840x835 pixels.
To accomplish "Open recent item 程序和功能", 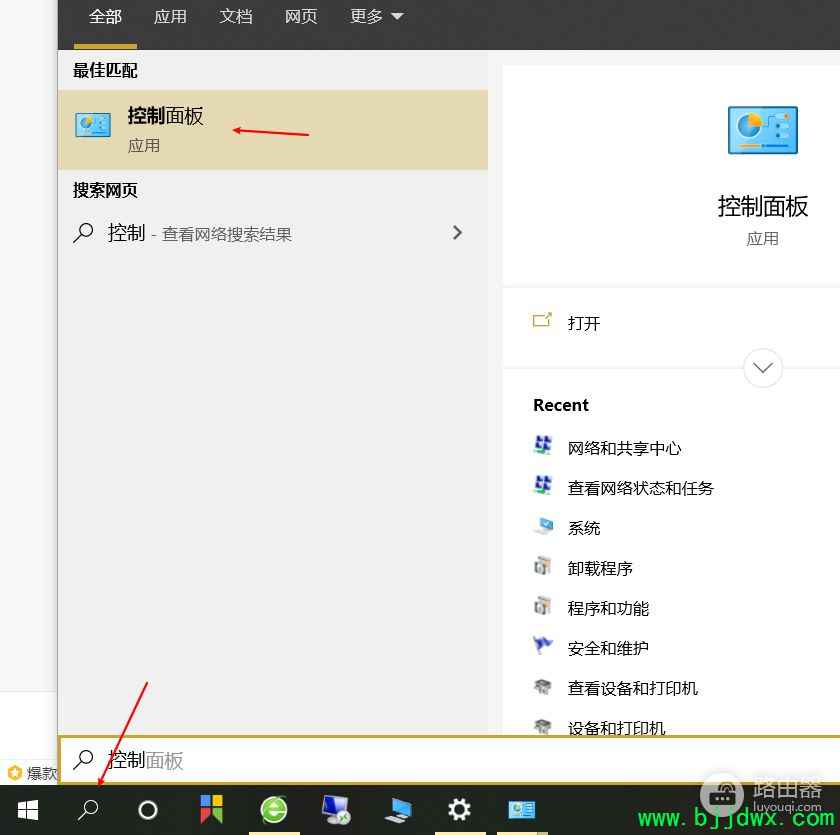I will [x=608, y=608].
